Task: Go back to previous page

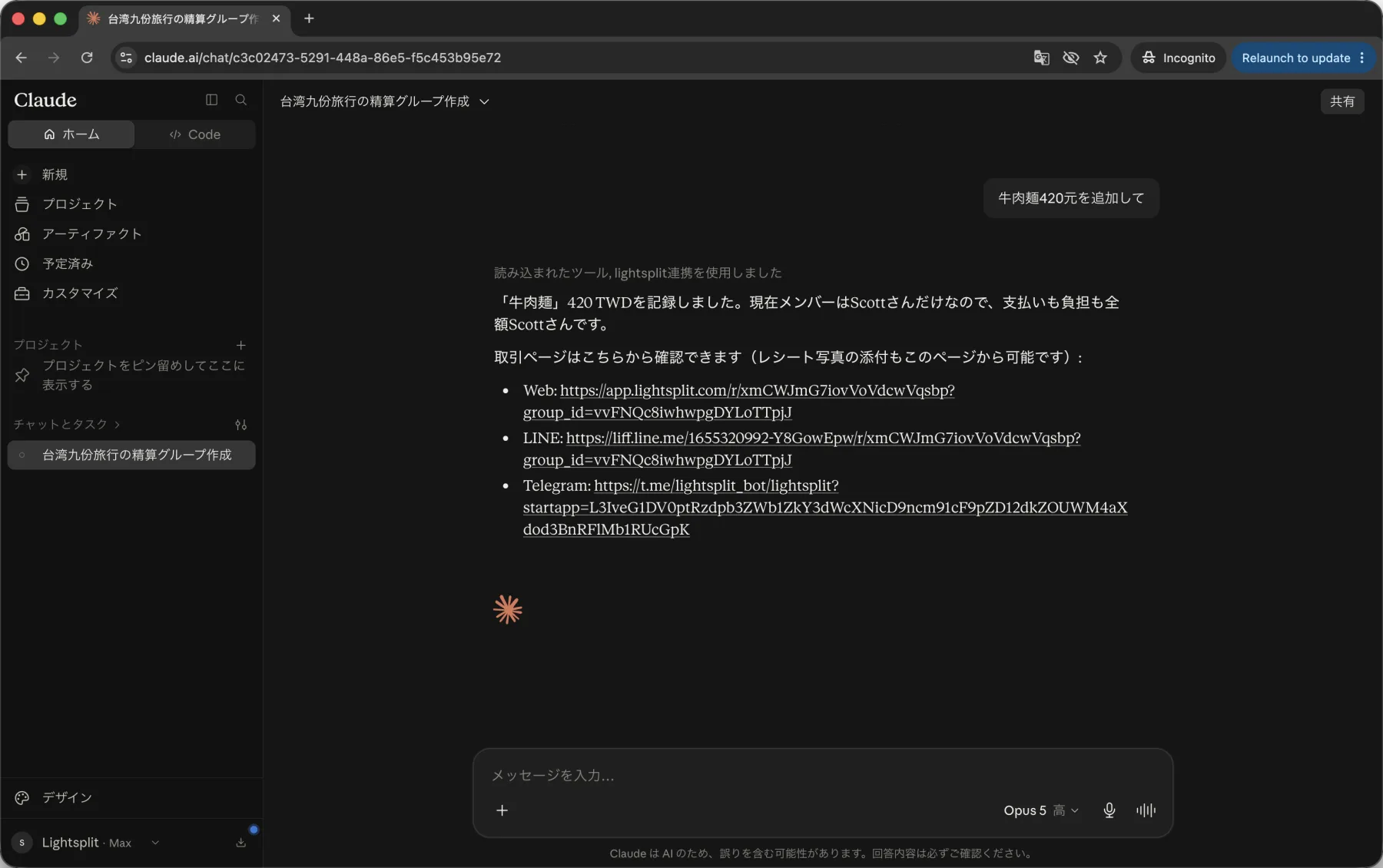Action: 21,58
